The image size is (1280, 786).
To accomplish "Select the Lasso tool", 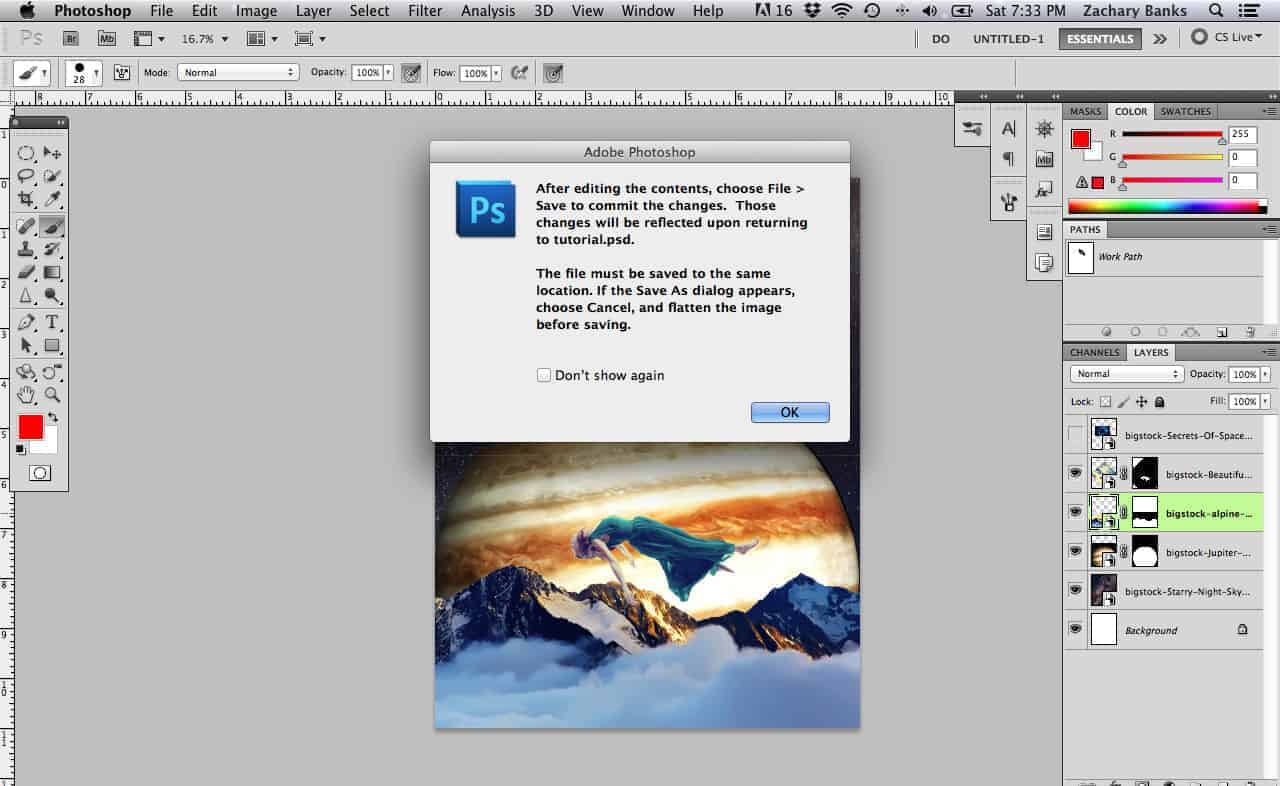I will (26, 176).
